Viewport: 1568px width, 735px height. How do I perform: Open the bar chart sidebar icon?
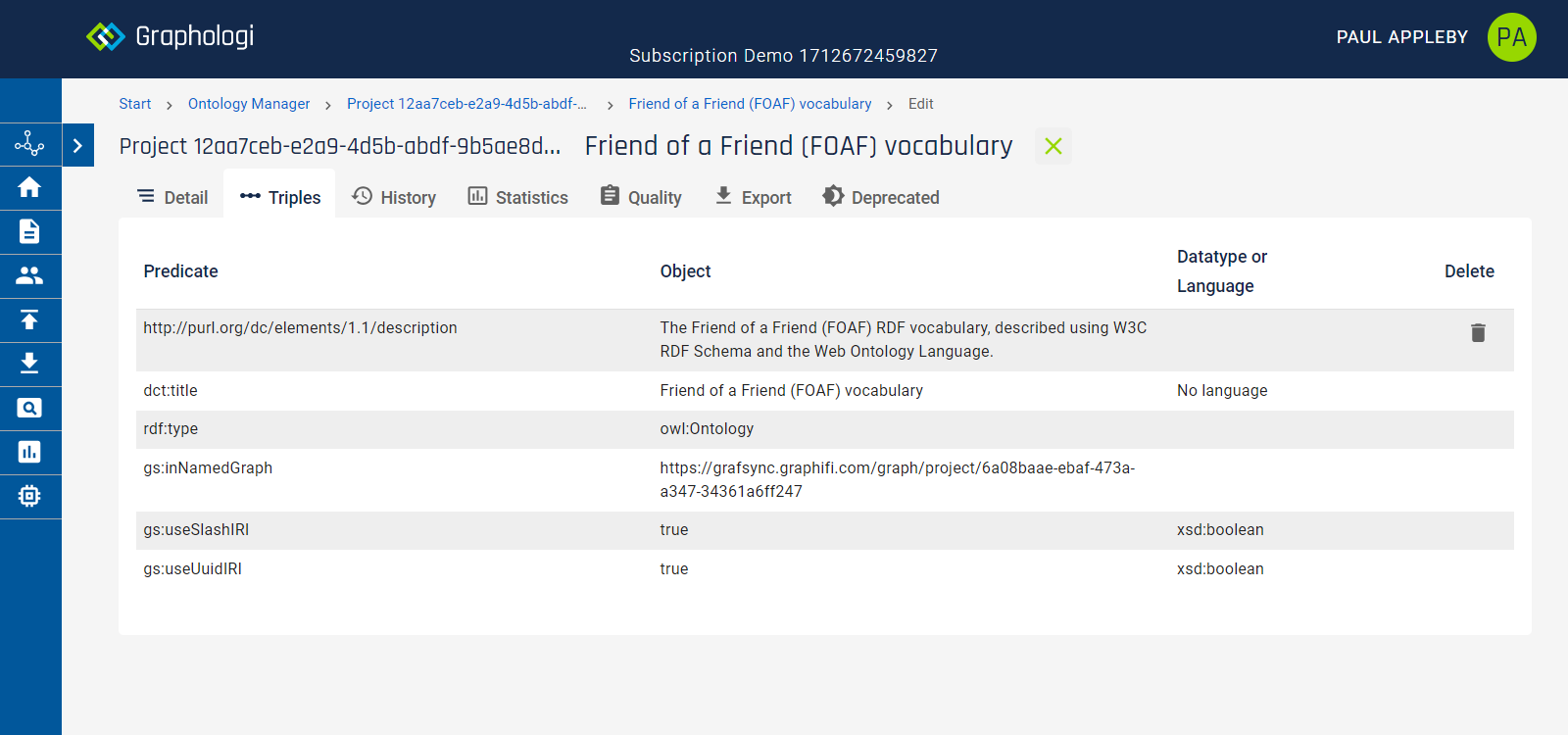(29, 452)
